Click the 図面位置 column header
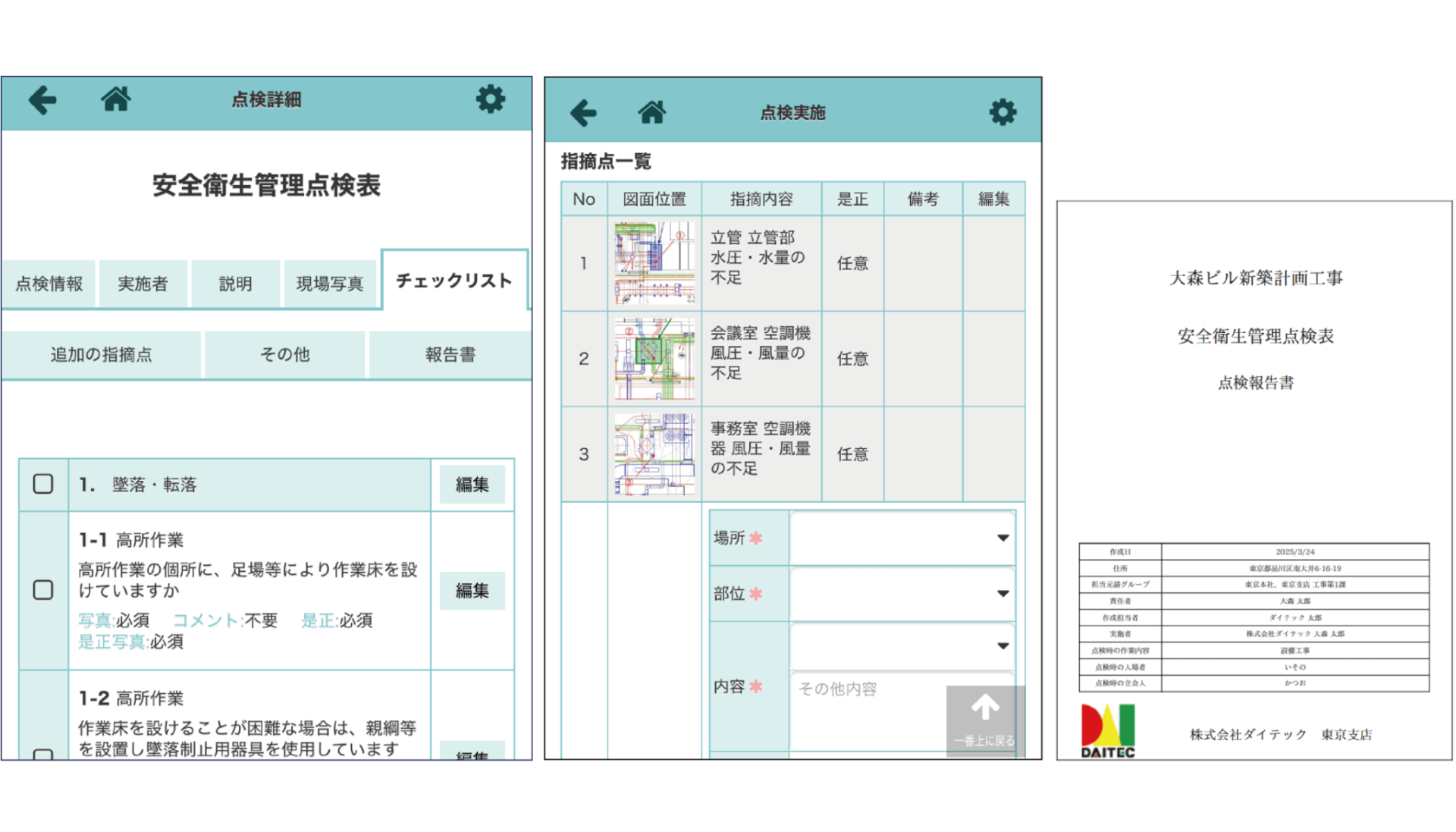Image resolution: width=1456 pixels, height=832 pixels. (x=654, y=199)
